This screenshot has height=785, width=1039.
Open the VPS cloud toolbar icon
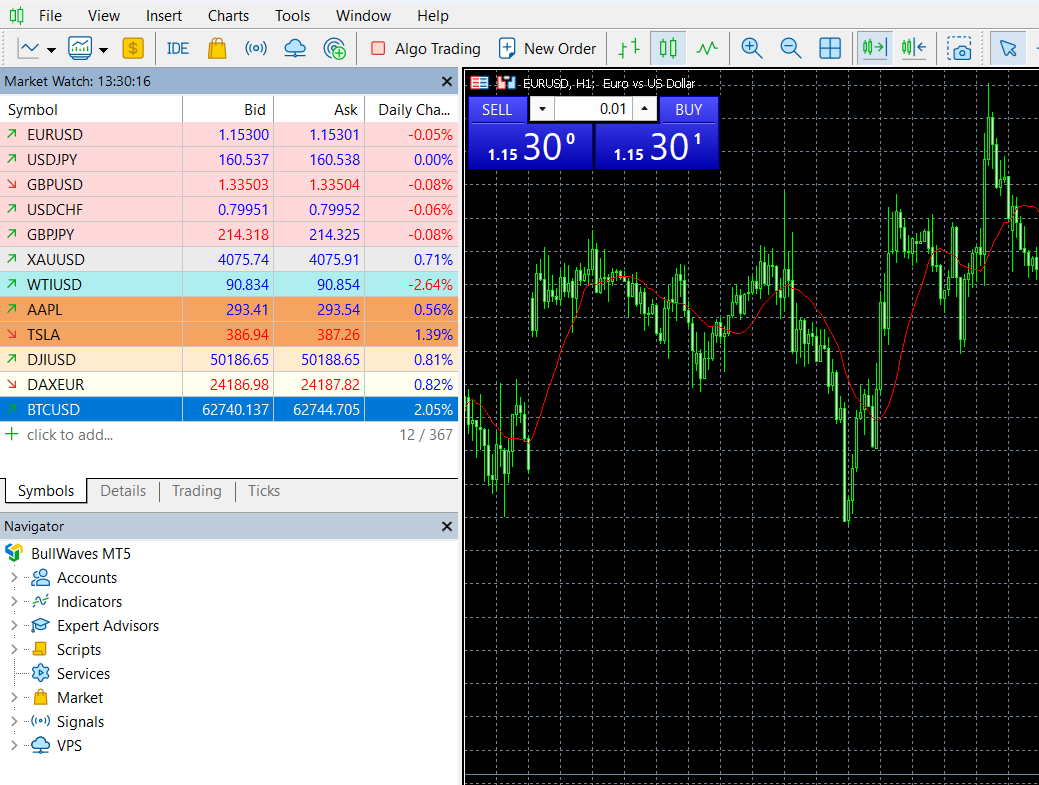tap(295, 48)
